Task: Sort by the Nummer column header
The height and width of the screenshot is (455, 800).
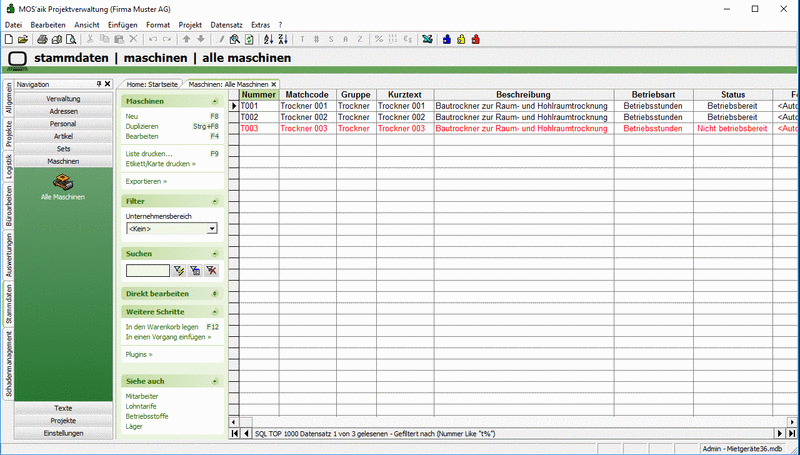Action: (x=259, y=95)
